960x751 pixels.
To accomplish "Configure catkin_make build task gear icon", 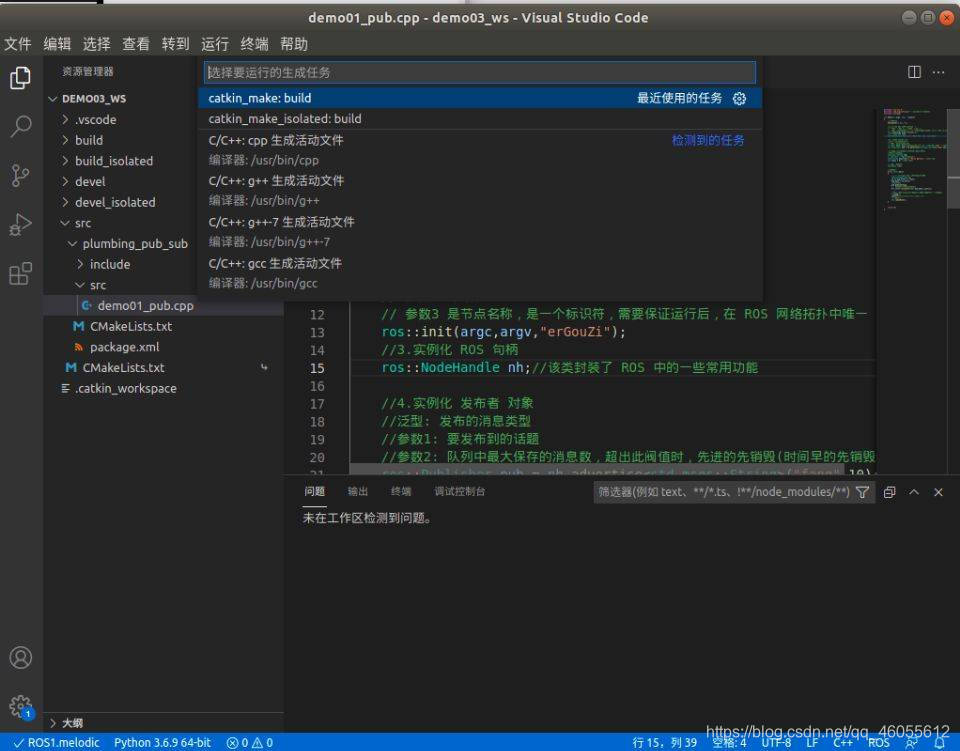I will (740, 99).
